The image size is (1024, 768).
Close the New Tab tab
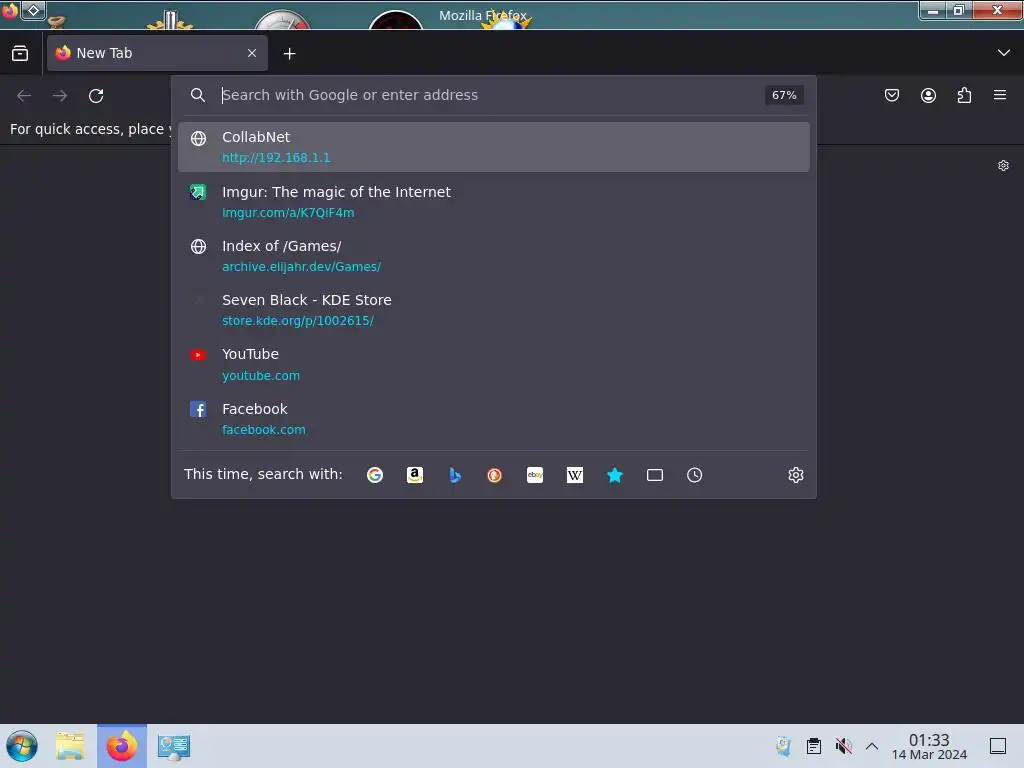click(x=252, y=53)
